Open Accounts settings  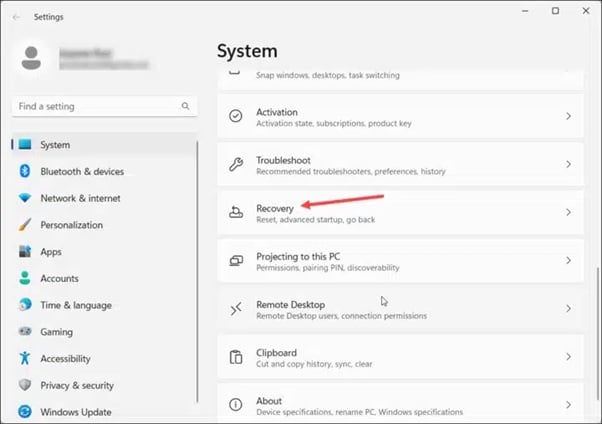pyautogui.click(x=104, y=278)
